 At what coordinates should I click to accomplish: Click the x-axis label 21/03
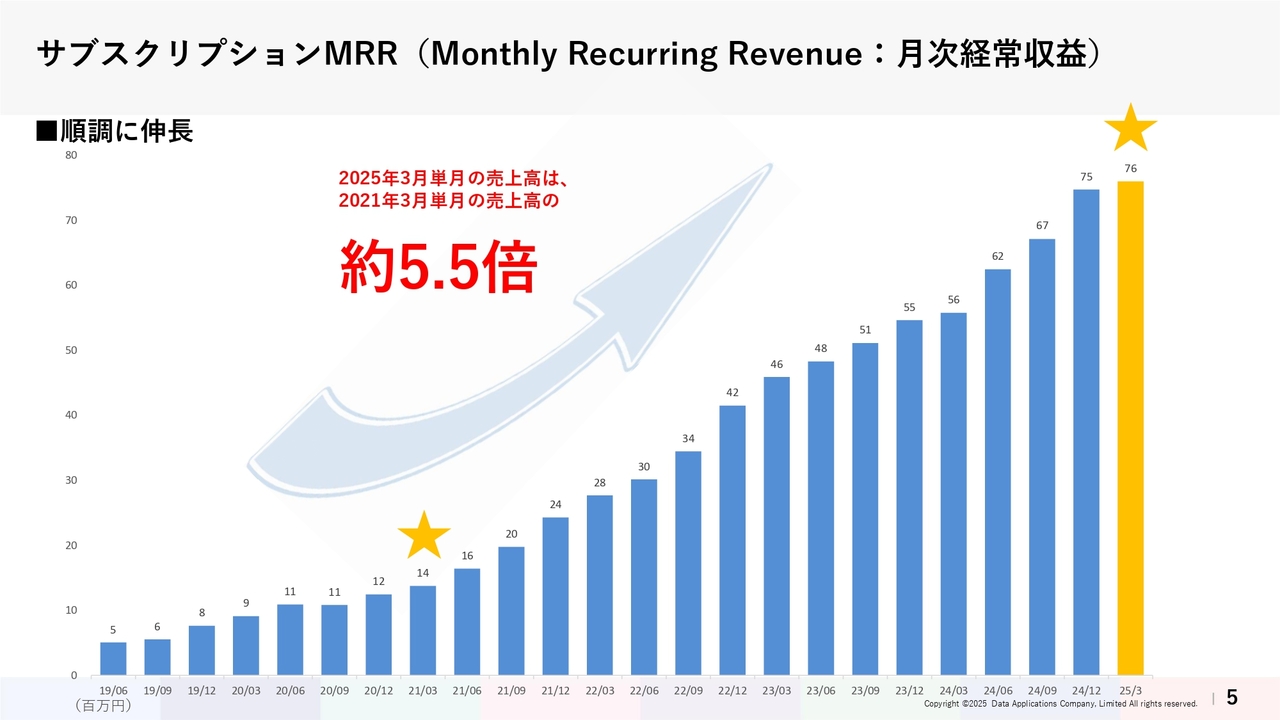(x=423, y=689)
